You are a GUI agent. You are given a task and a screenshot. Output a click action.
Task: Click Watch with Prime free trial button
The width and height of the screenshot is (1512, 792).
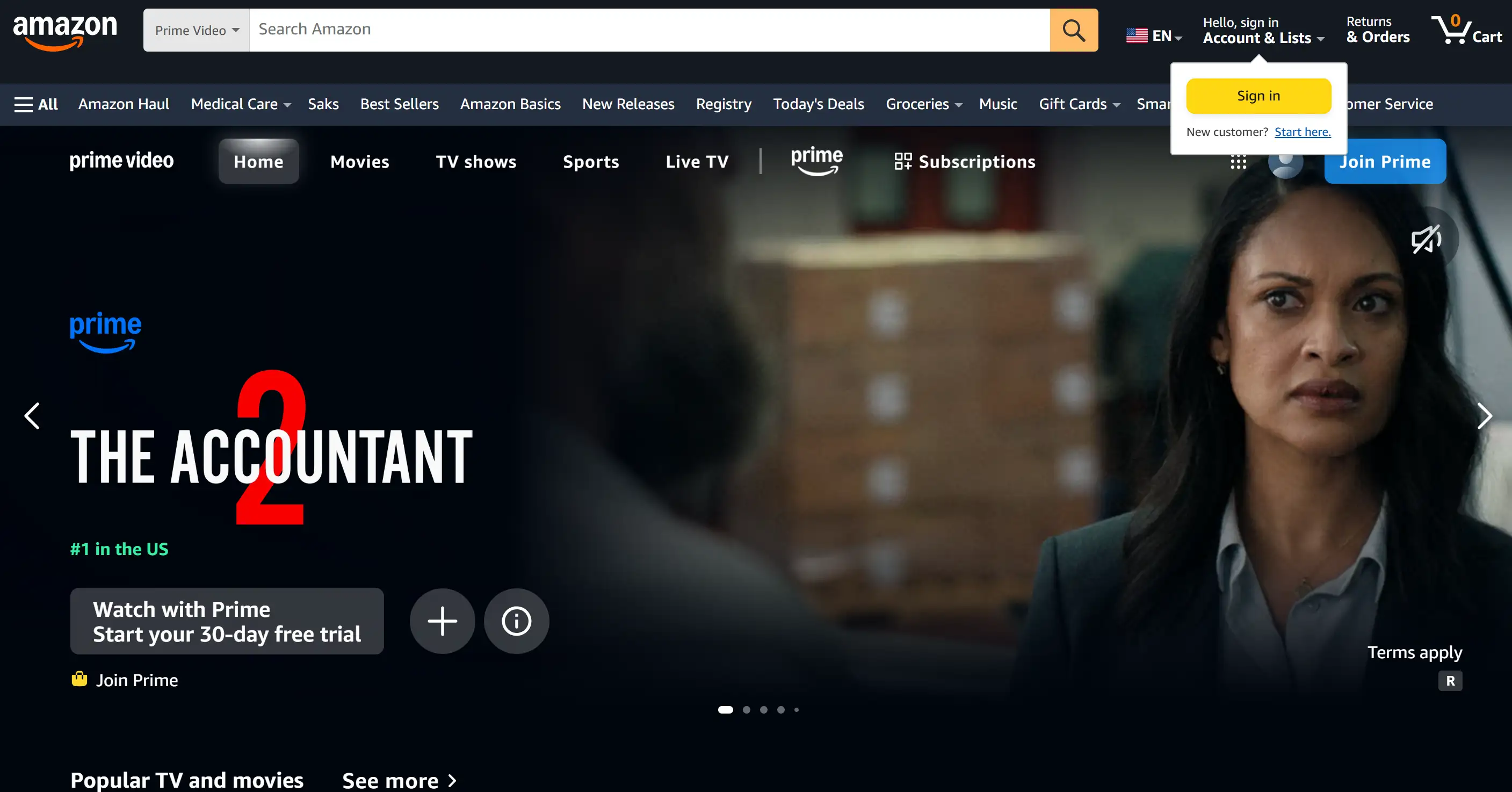coord(227,621)
